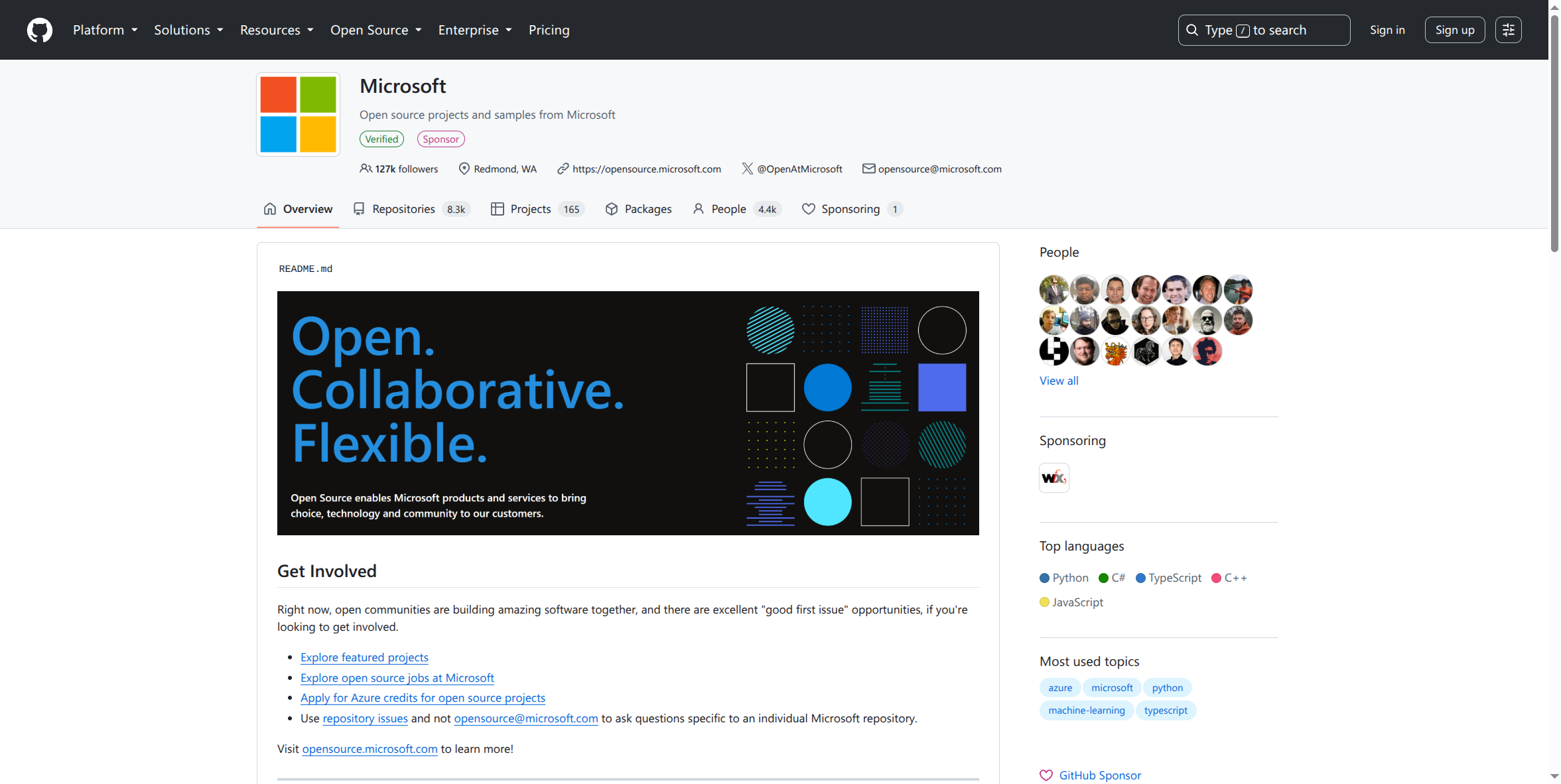Switch to the Repositories tab
Image resolution: width=1561 pixels, height=784 pixels.
coord(411,209)
